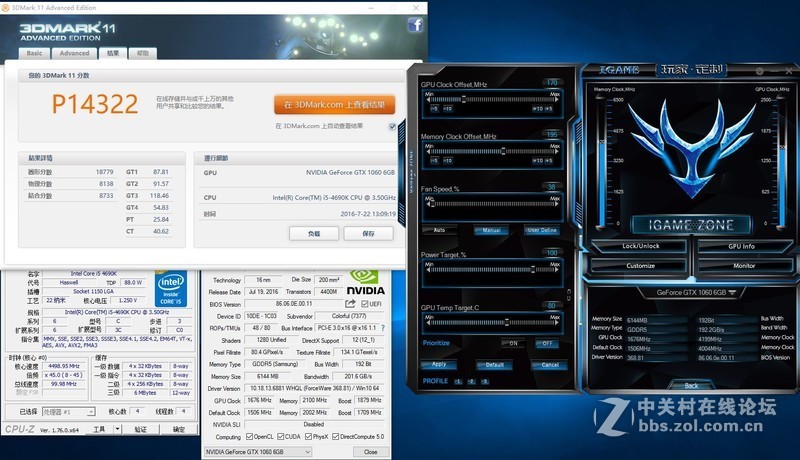Click 确定 OK button in CPU-Z
This screenshot has height=460, width=800.
(x=179, y=429)
